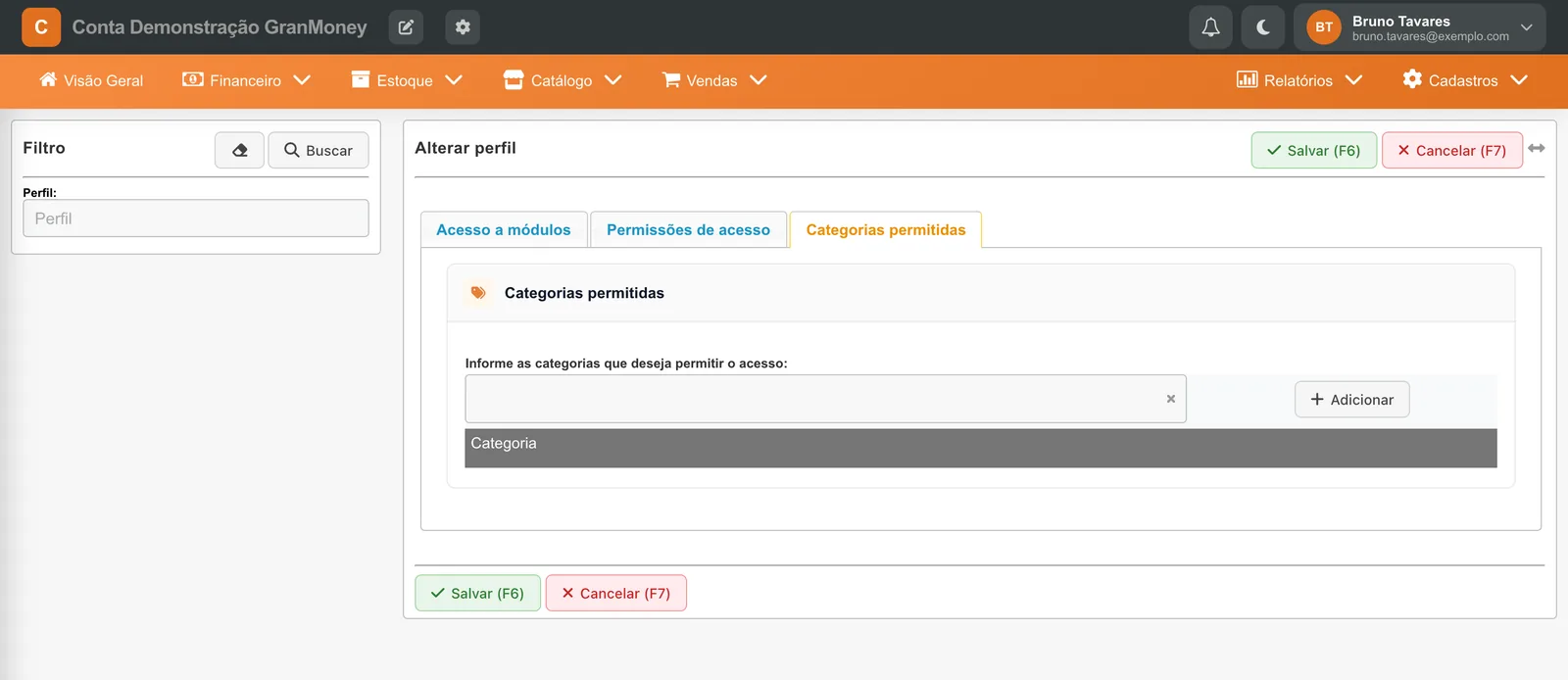The image size is (1568, 680).
Task: Open the category selection combo box
Action: pos(825,399)
